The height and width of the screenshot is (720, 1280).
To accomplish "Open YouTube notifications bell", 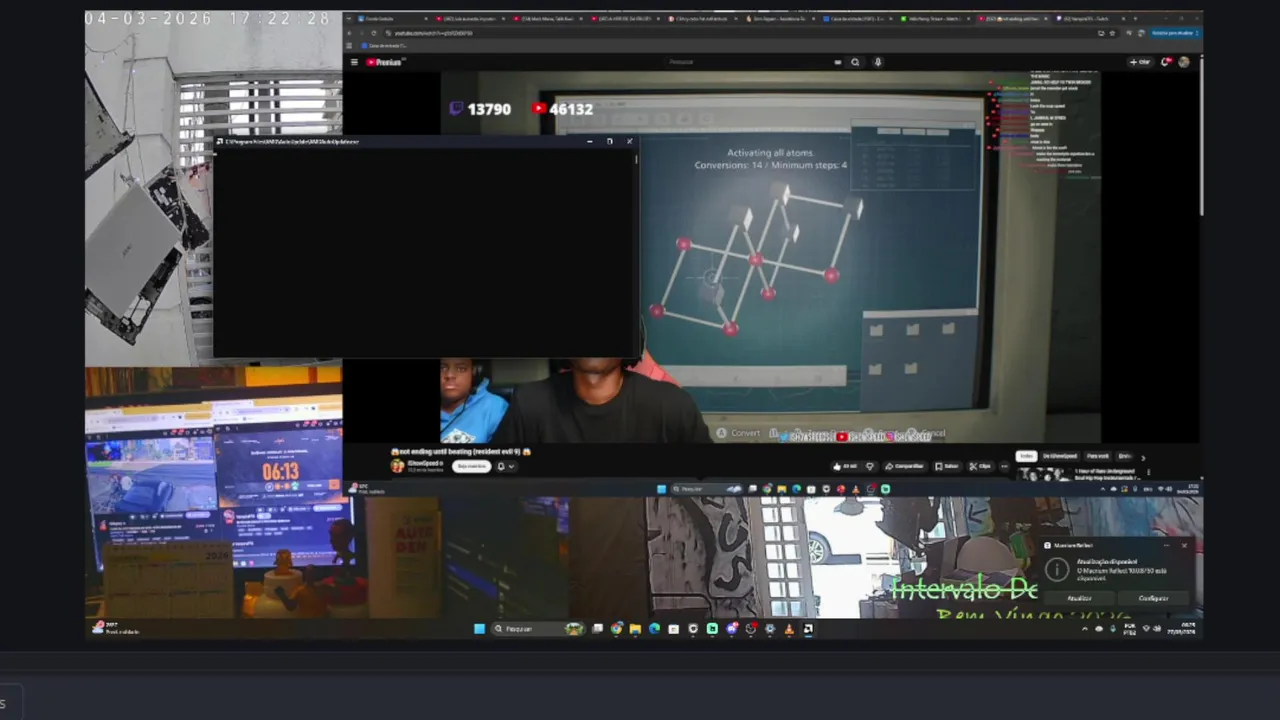I will click(1165, 62).
